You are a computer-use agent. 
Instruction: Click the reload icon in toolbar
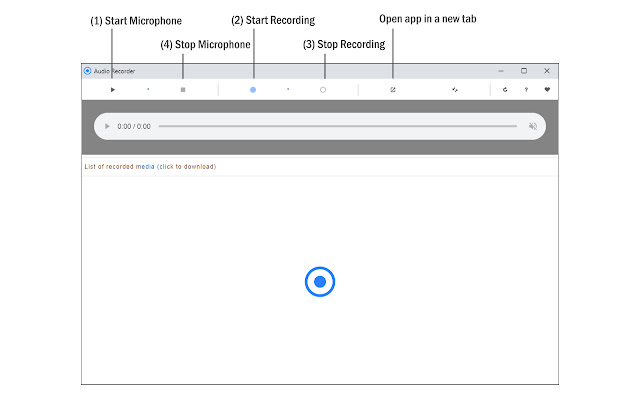[x=505, y=90]
